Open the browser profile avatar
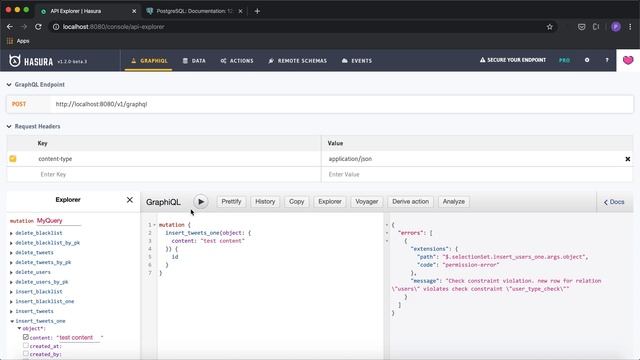 coord(616,27)
